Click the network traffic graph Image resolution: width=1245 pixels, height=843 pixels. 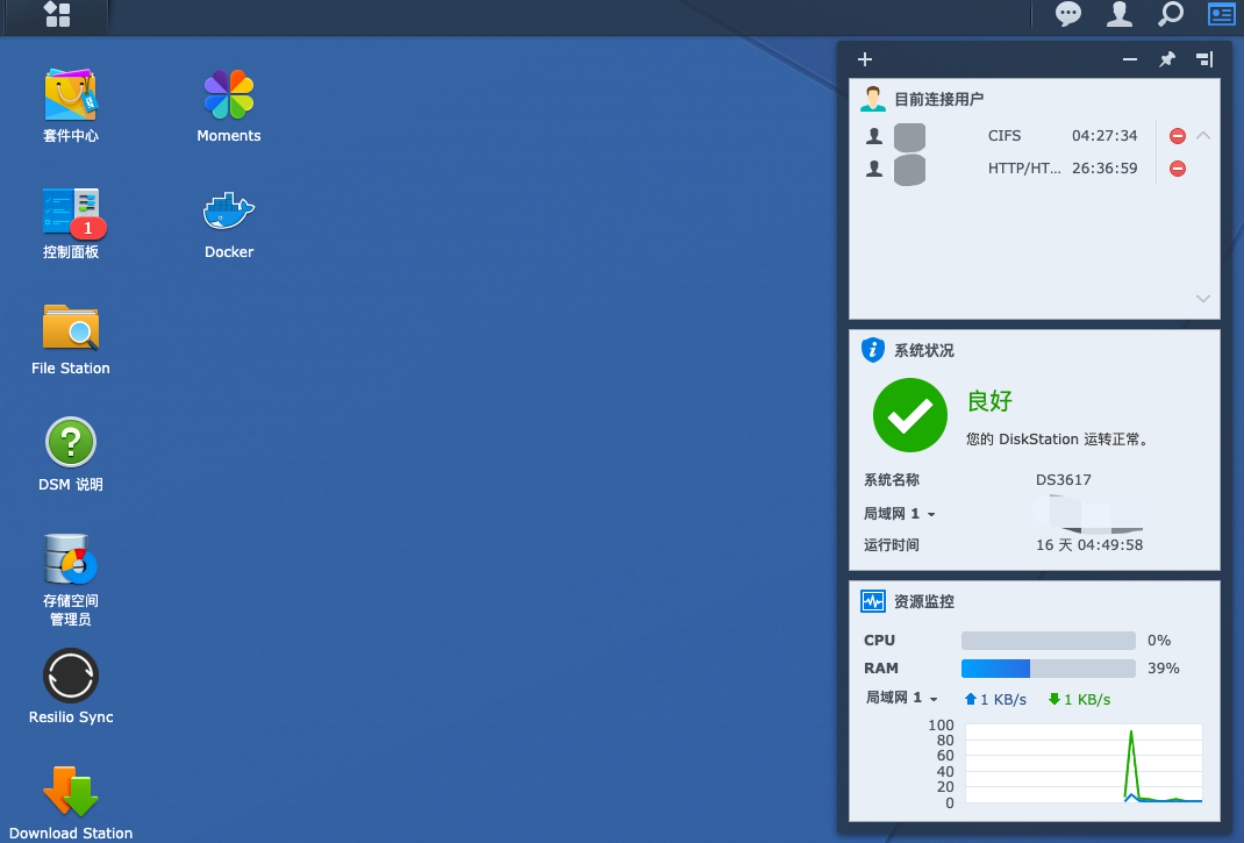(x=1083, y=763)
